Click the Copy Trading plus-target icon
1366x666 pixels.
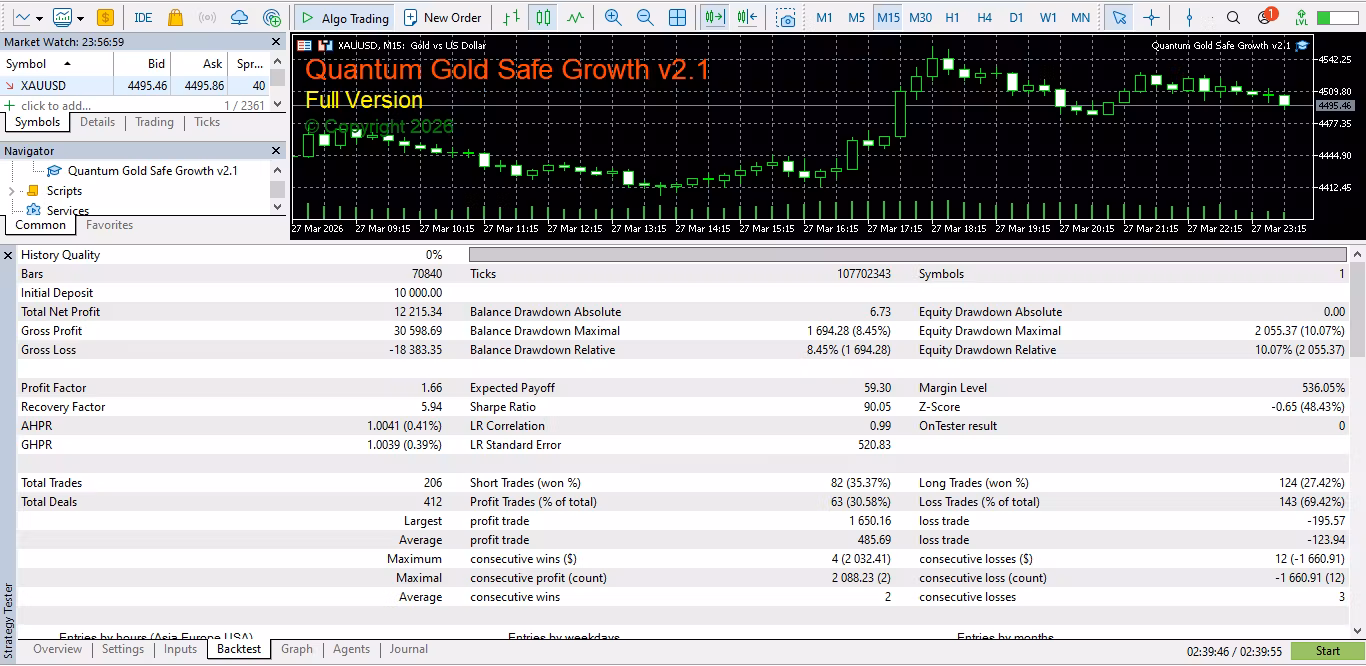tap(271, 18)
